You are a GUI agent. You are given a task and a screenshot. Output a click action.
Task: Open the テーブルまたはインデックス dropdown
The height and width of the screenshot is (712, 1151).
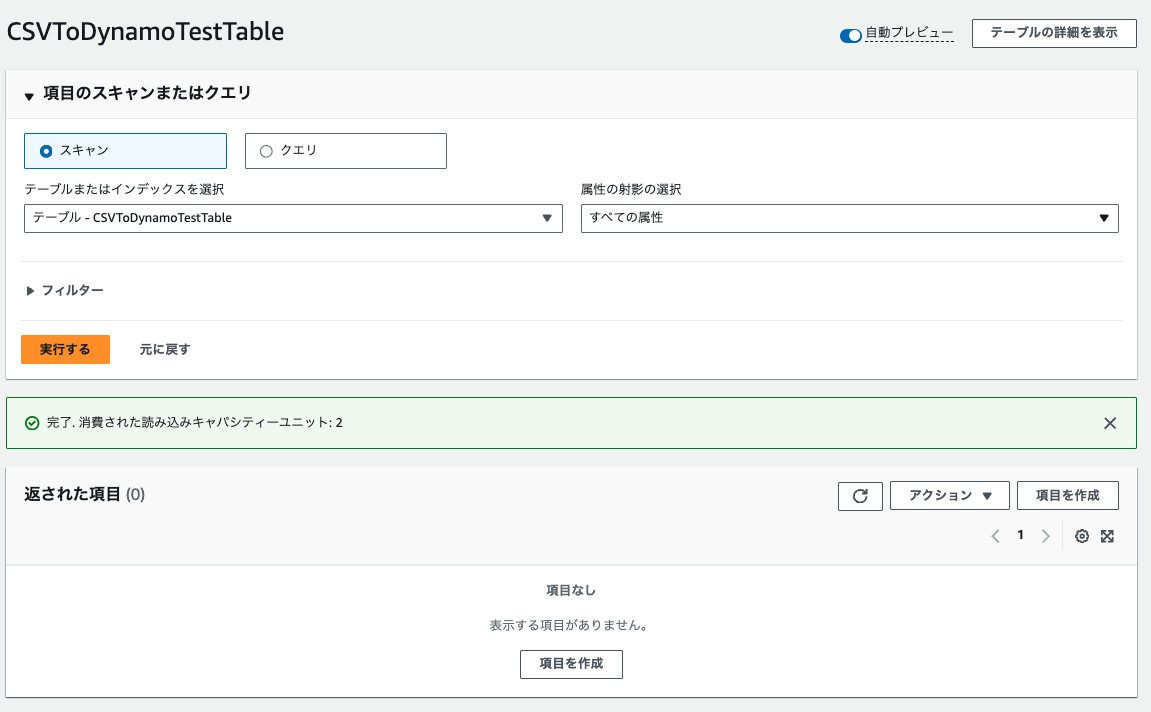click(293, 217)
